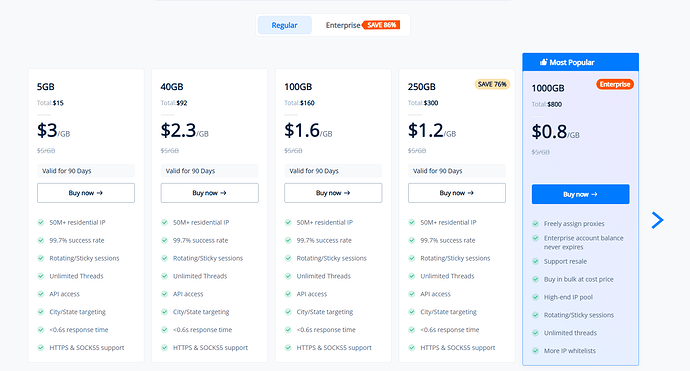This screenshot has height=371, width=690.
Task: Click checkmark beside Buy in bulk at cost price
Action: coord(536,279)
